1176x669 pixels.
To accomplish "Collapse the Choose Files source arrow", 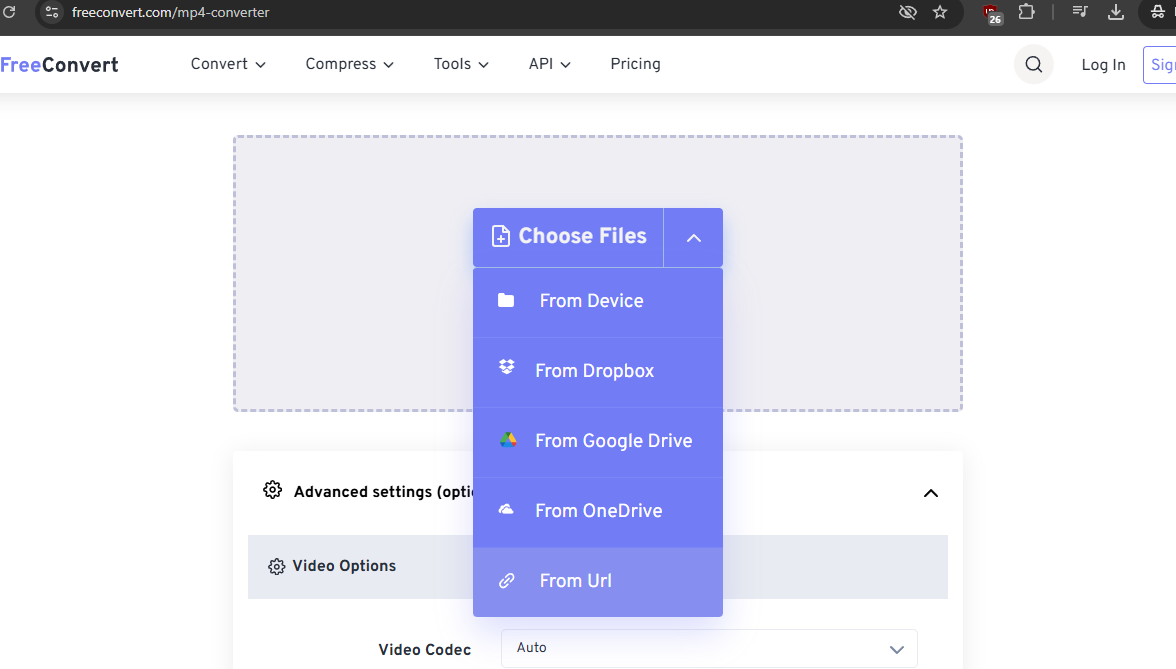I will (693, 238).
